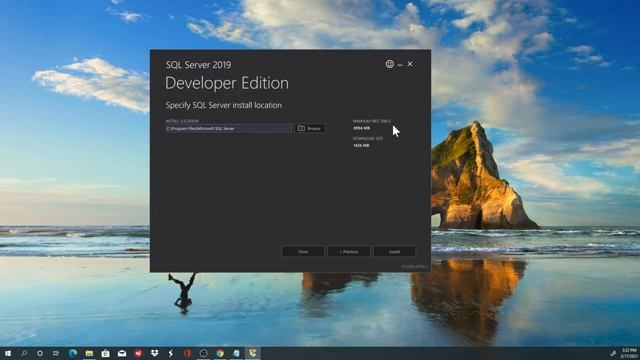
Task: Open the red app icon after Mail
Action: (138, 353)
